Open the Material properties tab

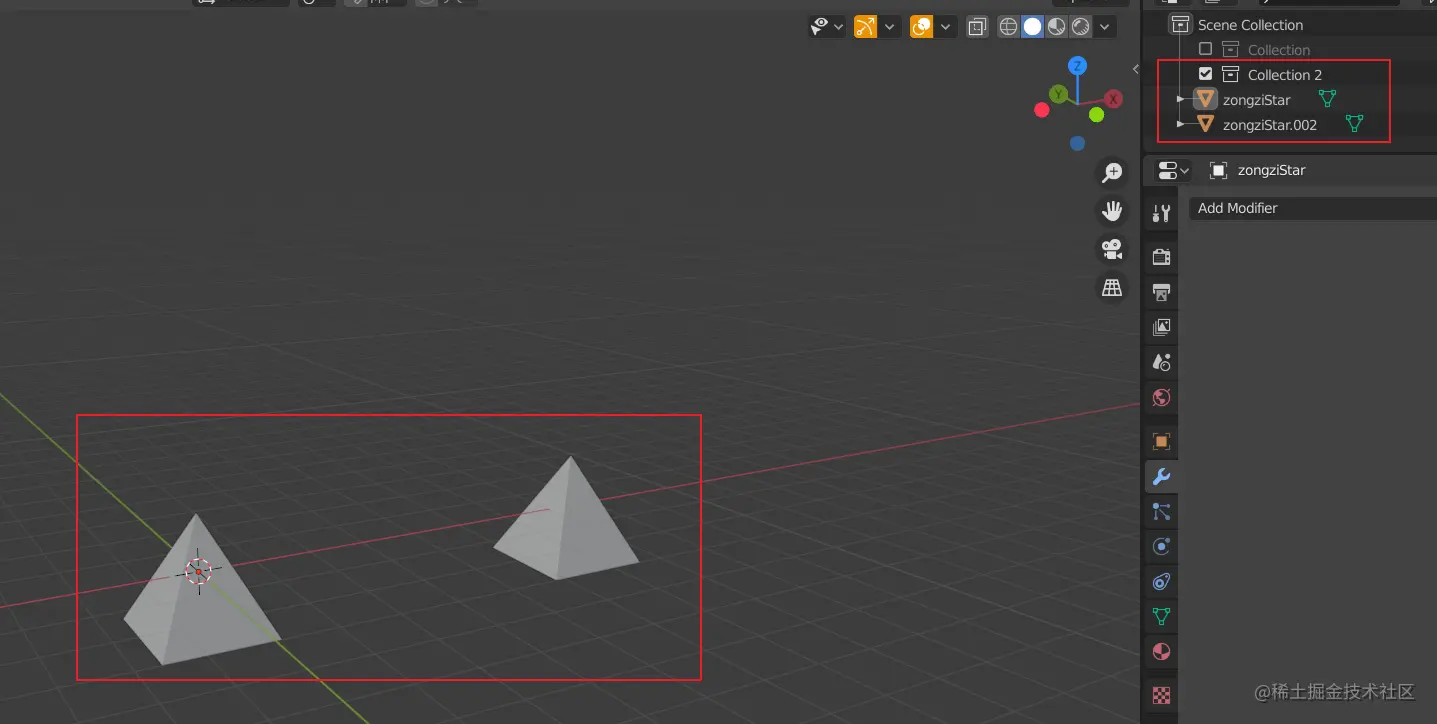[1161, 652]
